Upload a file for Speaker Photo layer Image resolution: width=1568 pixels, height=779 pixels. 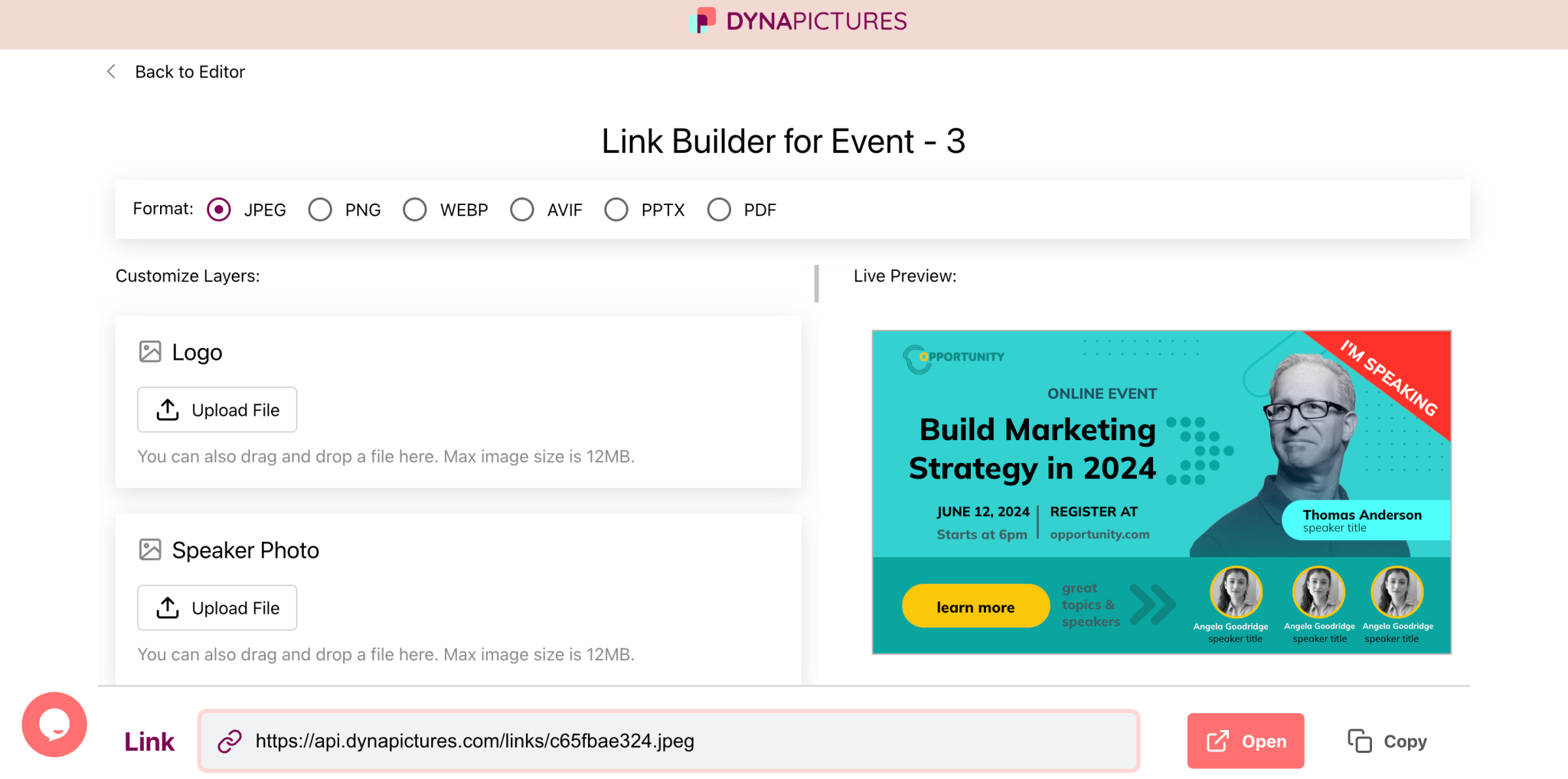point(217,608)
